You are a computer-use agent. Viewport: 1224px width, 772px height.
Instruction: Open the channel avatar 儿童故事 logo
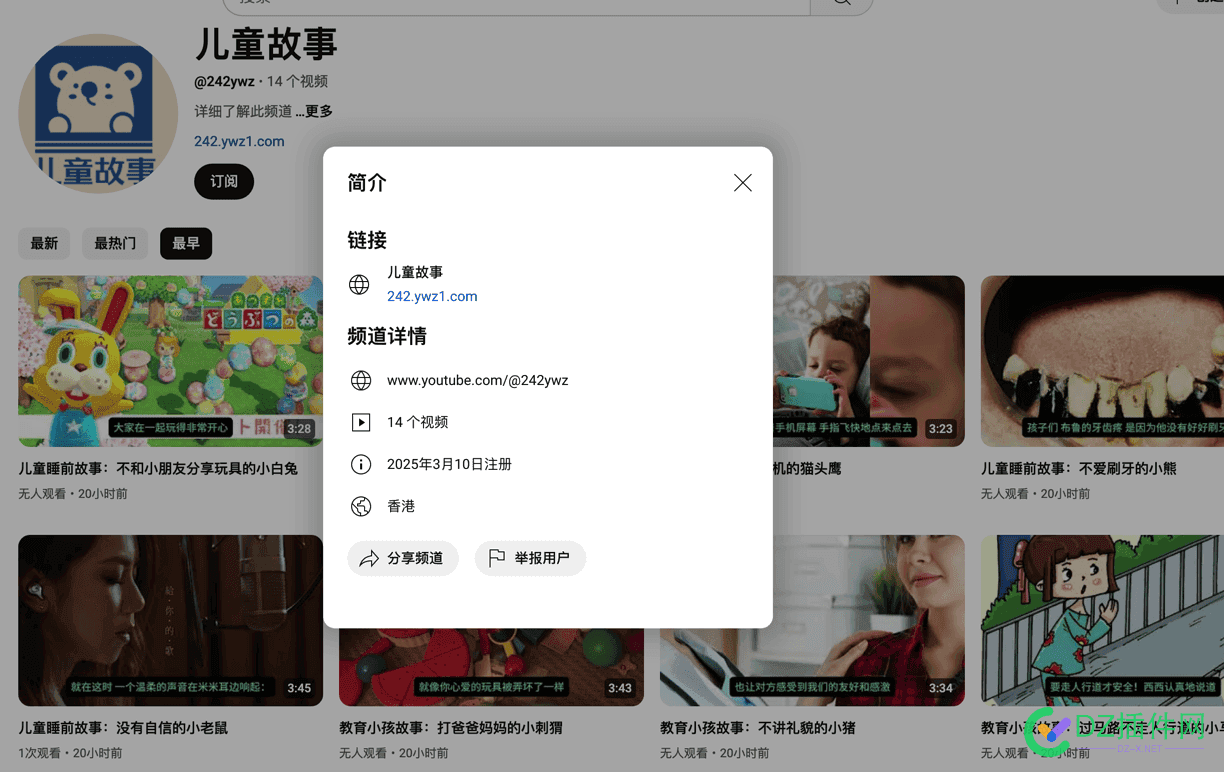pos(98,114)
